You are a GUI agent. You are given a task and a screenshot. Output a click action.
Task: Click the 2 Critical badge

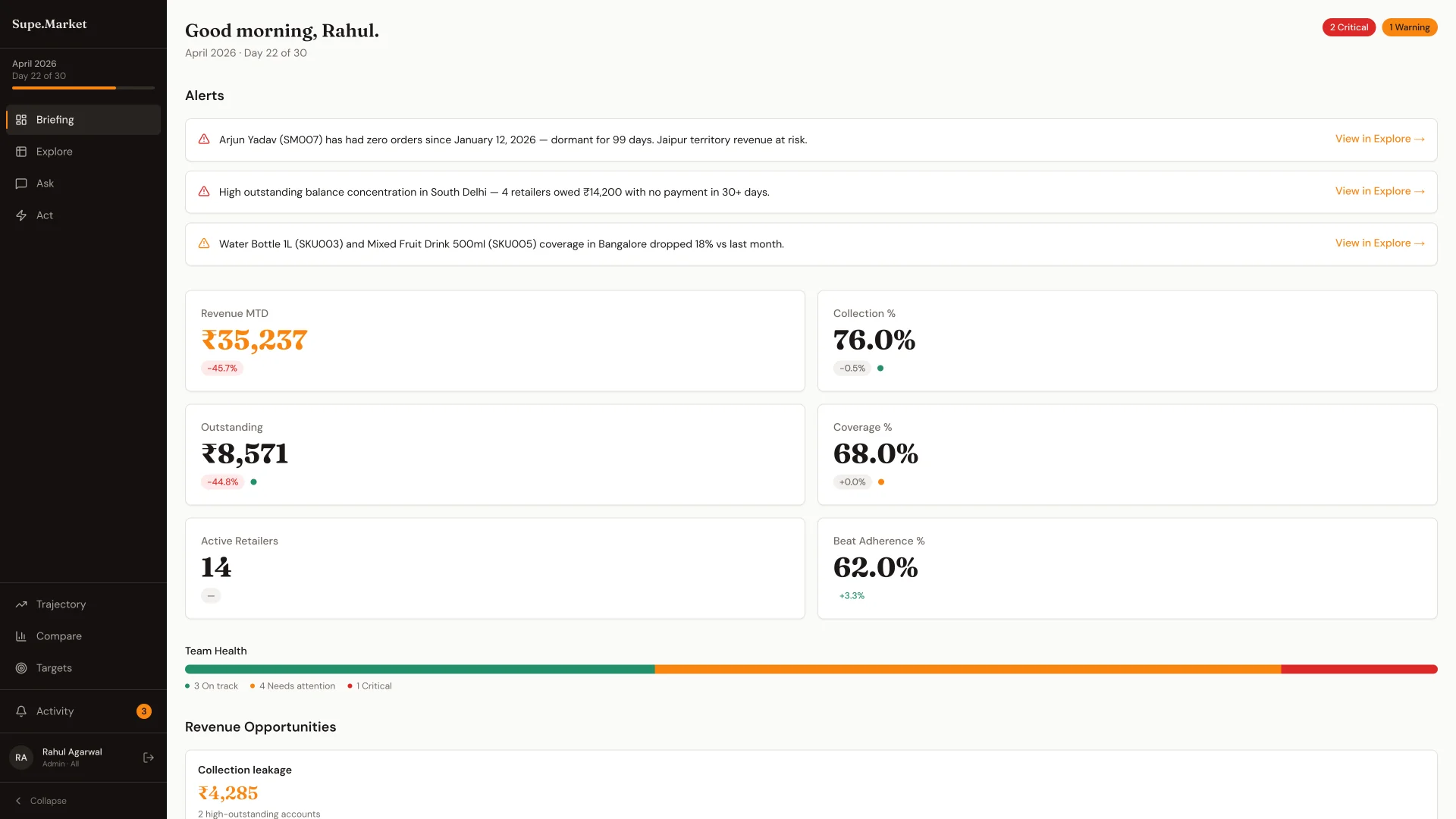1348,27
